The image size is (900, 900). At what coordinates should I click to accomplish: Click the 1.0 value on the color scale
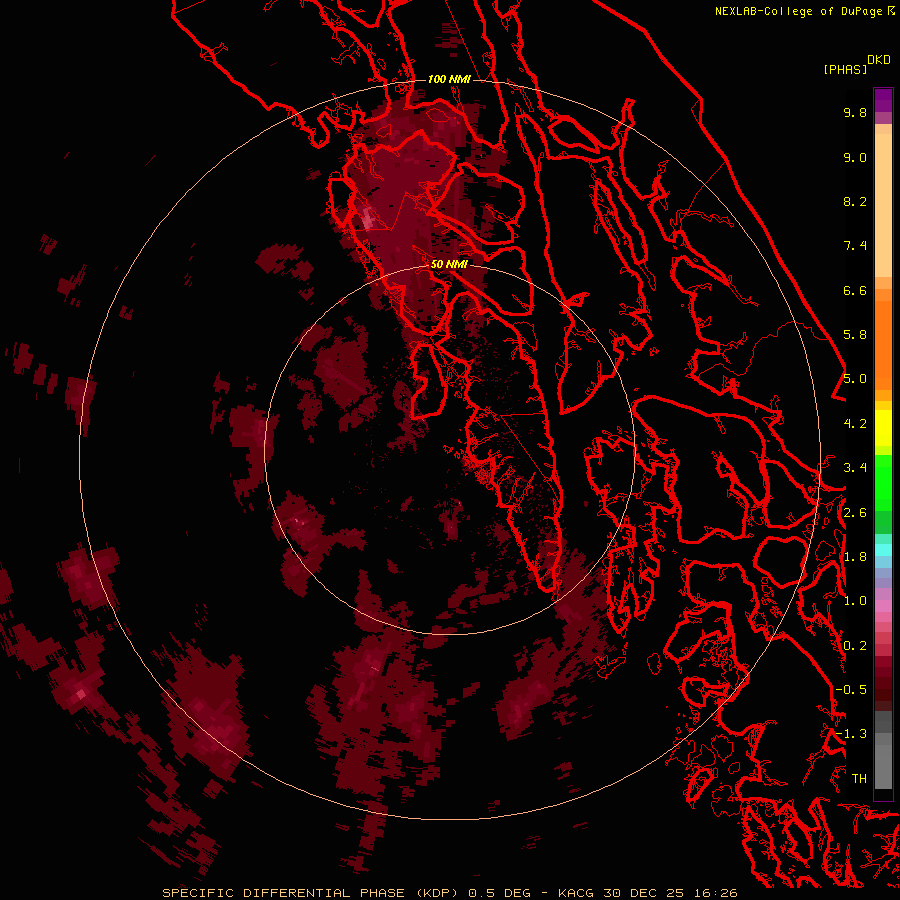(855, 601)
